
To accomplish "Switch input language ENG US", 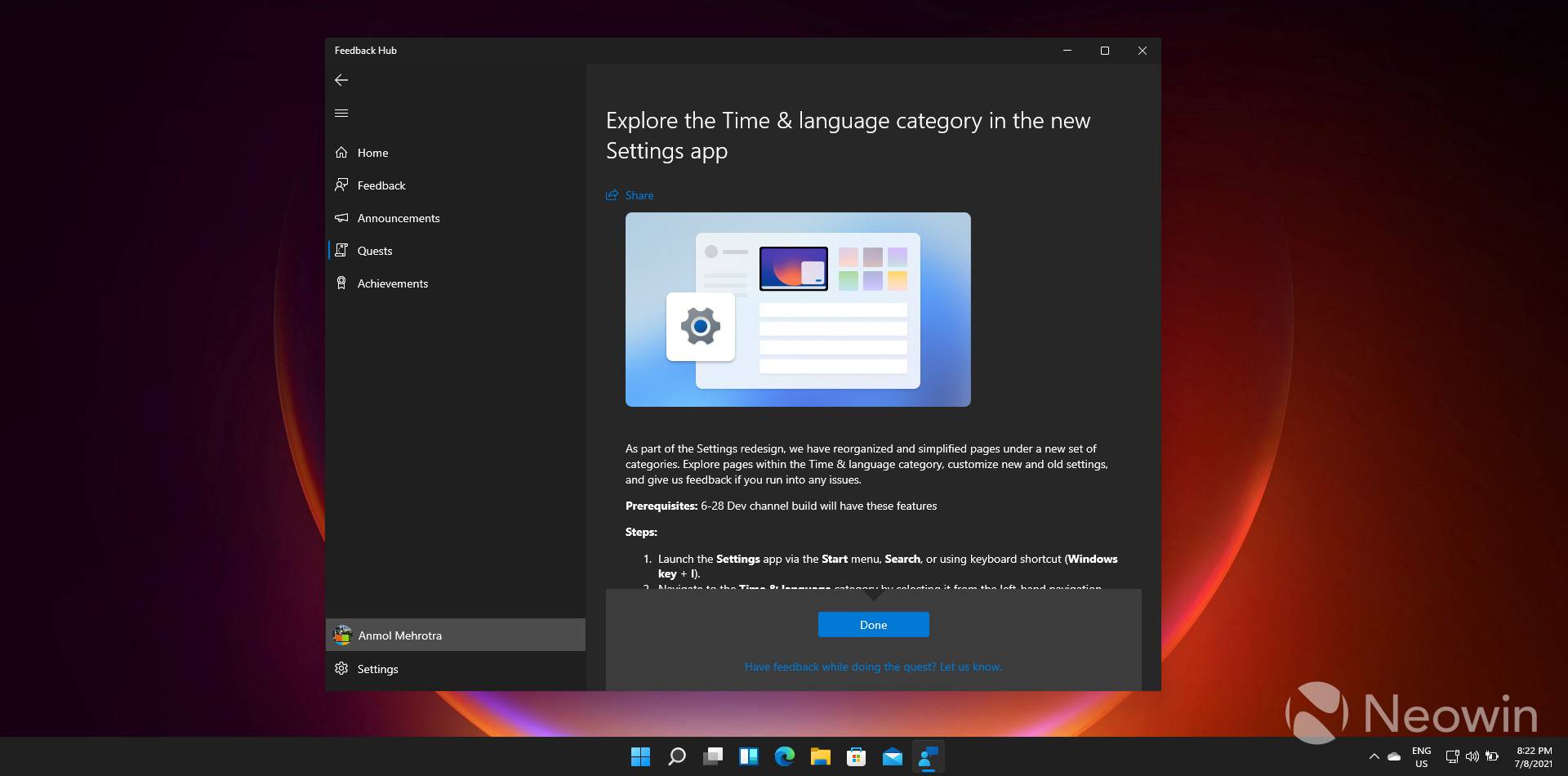I will pyautogui.click(x=1422, y=757).
